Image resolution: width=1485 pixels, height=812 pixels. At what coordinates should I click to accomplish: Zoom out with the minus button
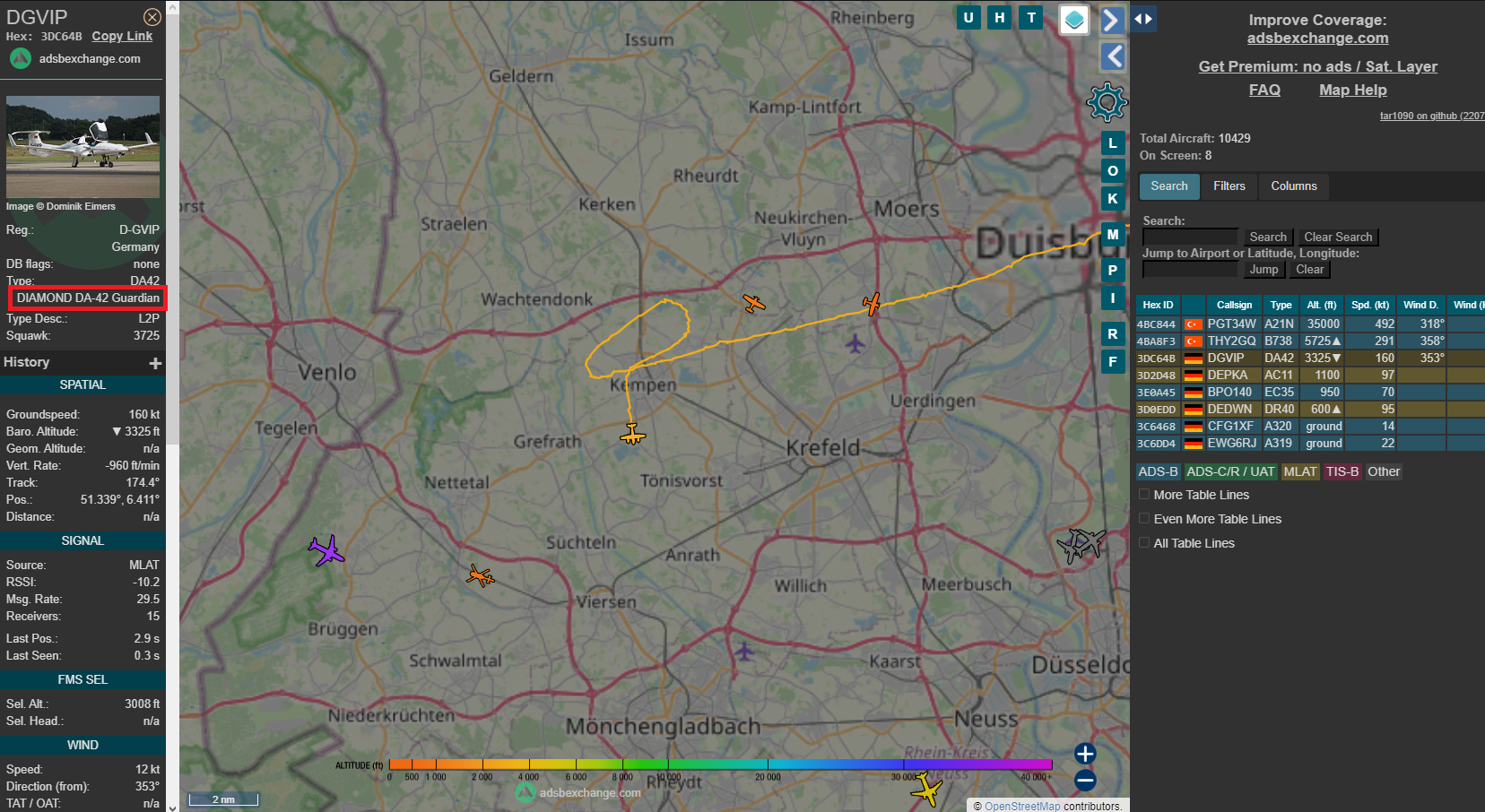(1085, 780)
